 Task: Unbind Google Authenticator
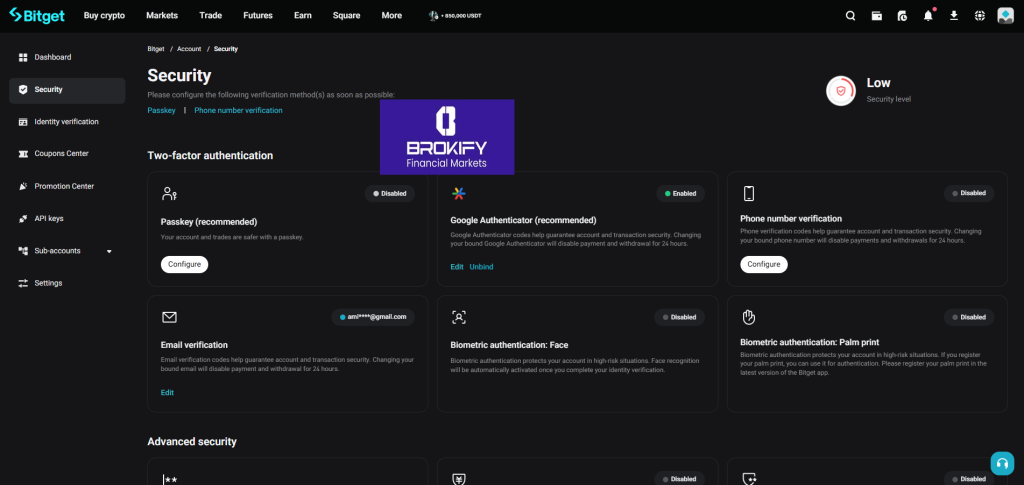click(x=481, y=267)
